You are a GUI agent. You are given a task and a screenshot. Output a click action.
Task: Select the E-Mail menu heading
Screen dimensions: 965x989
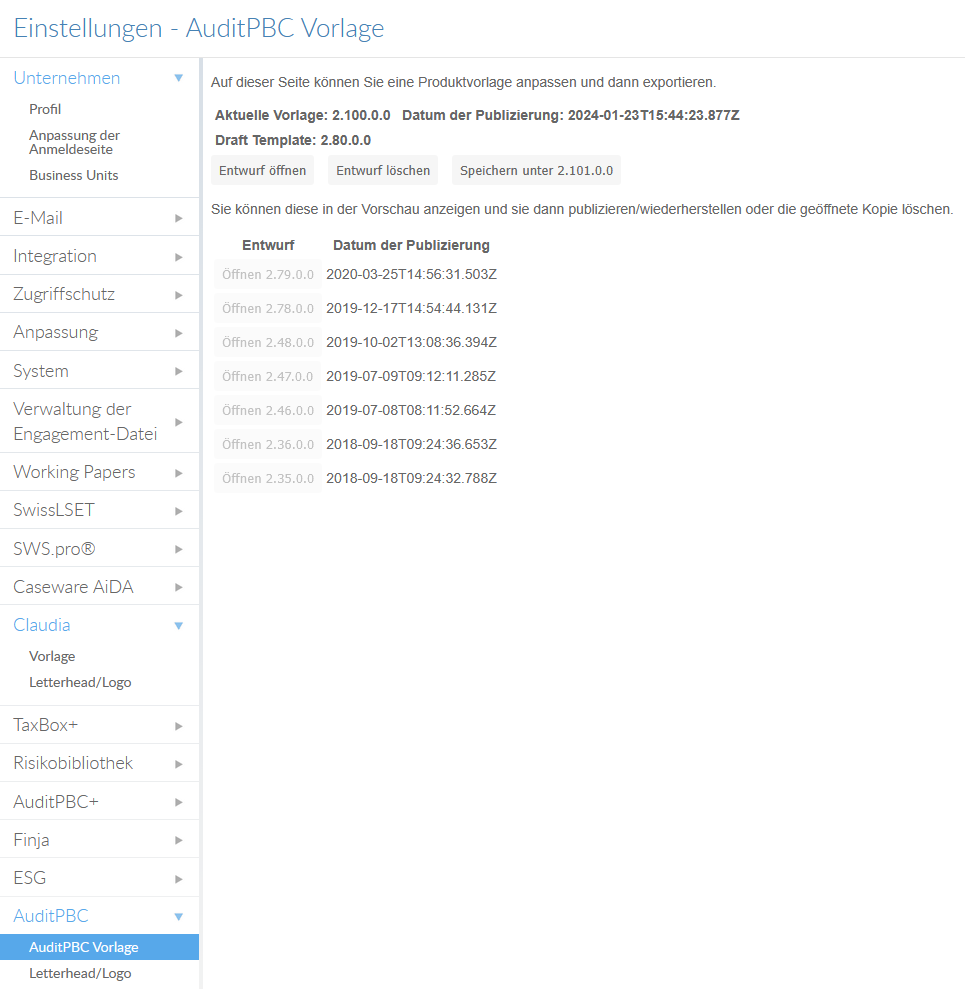[38, 218]
